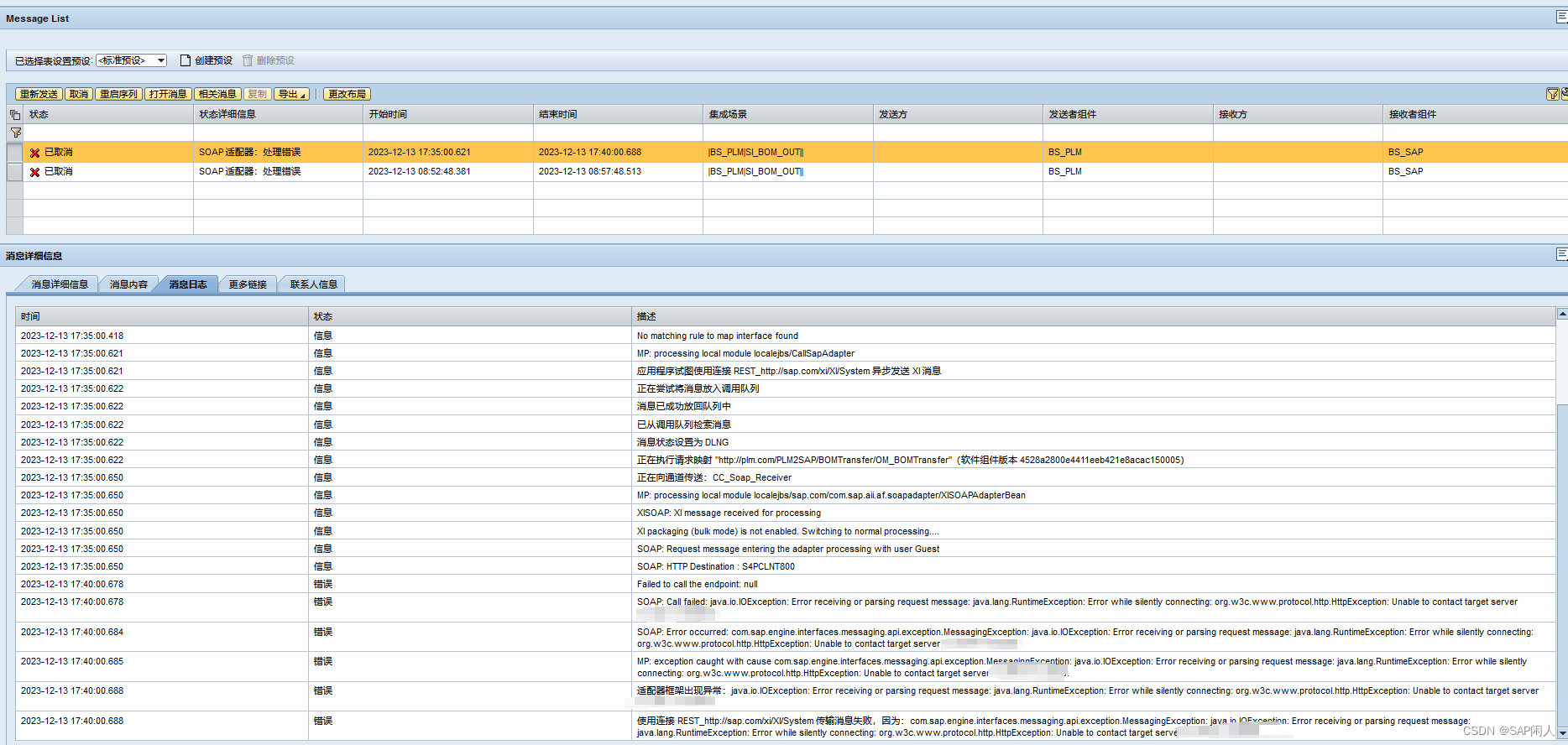Switch to 消息详细信息 tab
Viewport: 1568px width, 745px height.
pyautogui.click(x=60, y=284)
